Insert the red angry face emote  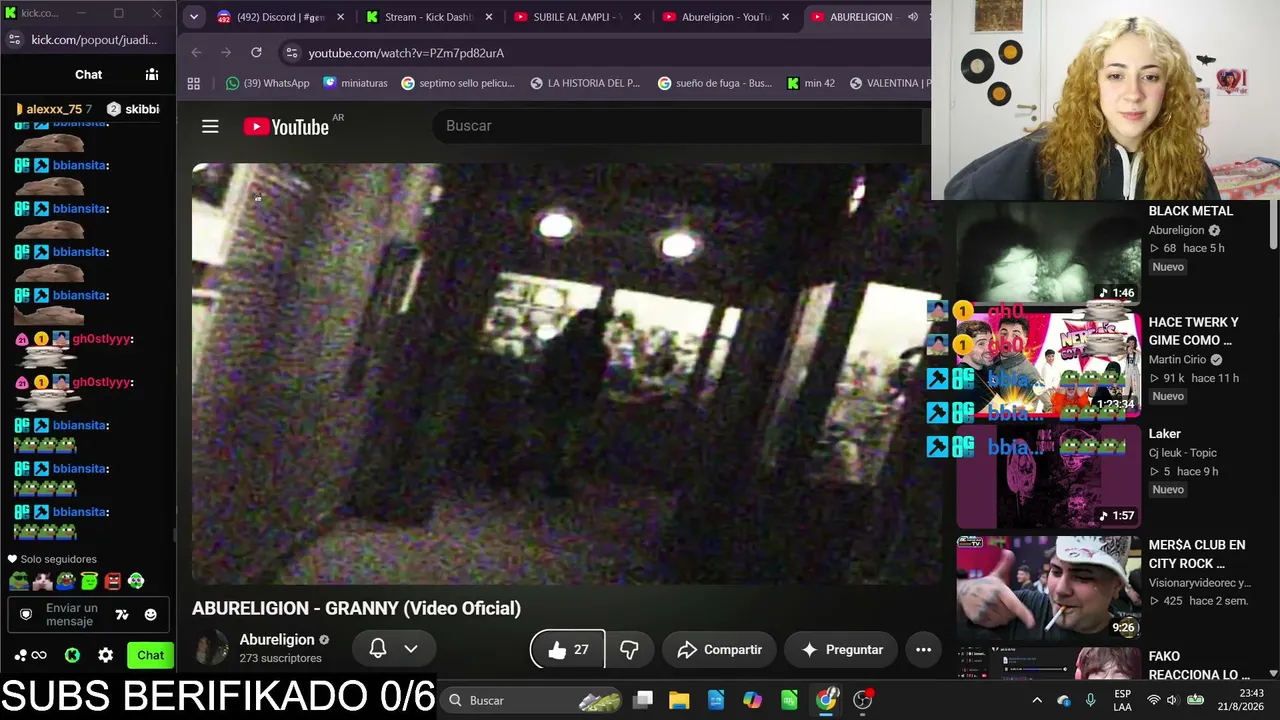(113, 581)
